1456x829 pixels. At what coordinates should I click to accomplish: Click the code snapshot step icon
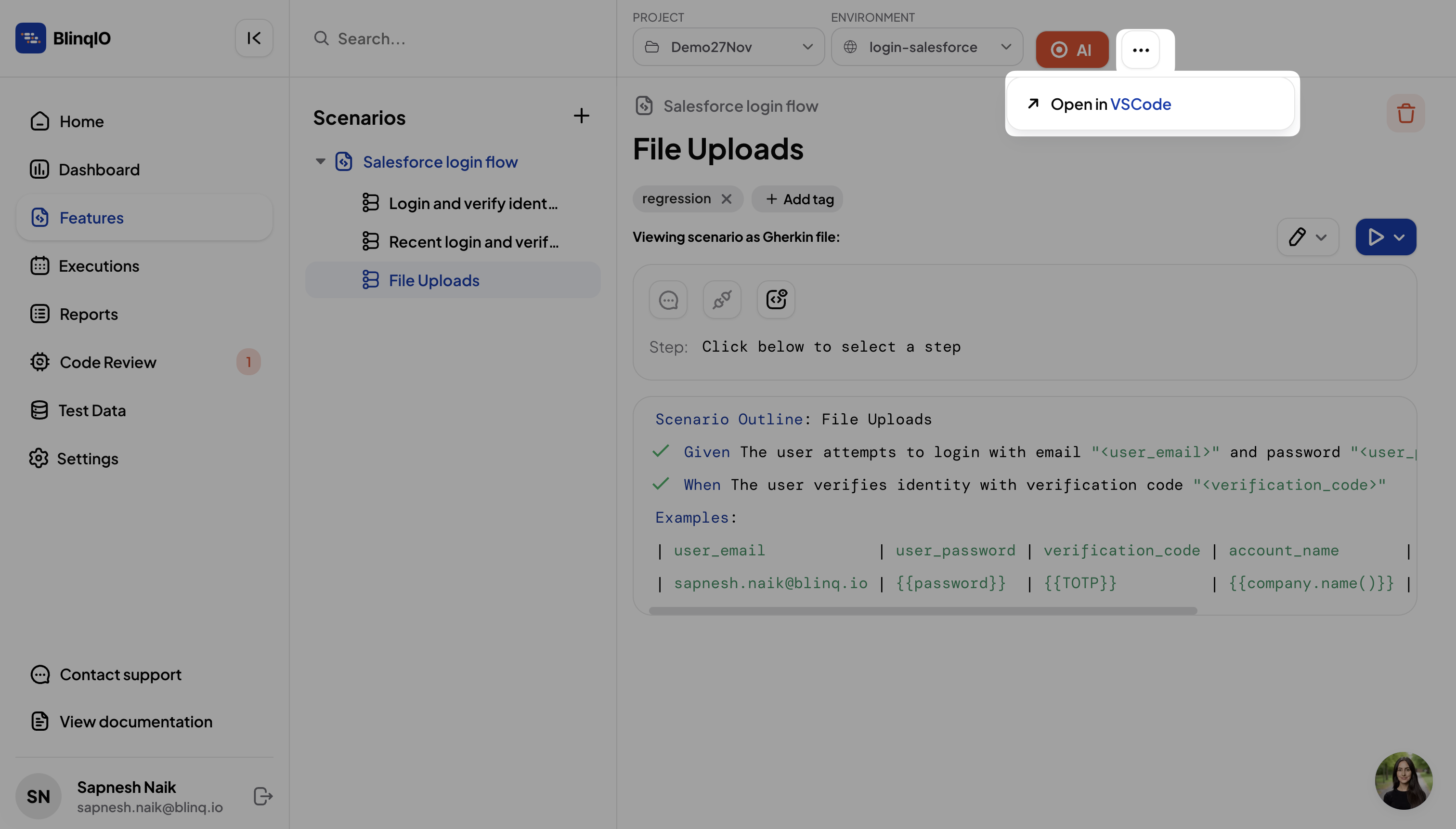[x=776, y=300]
